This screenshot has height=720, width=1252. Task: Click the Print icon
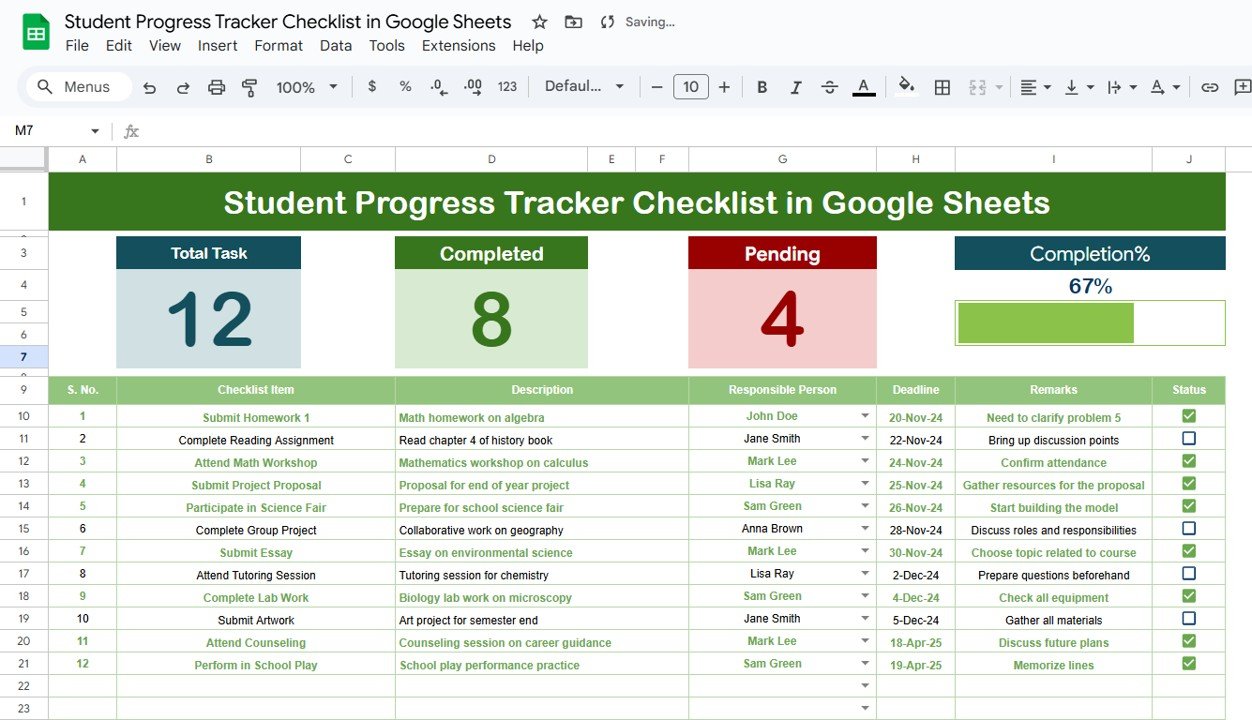coord(216,88)
